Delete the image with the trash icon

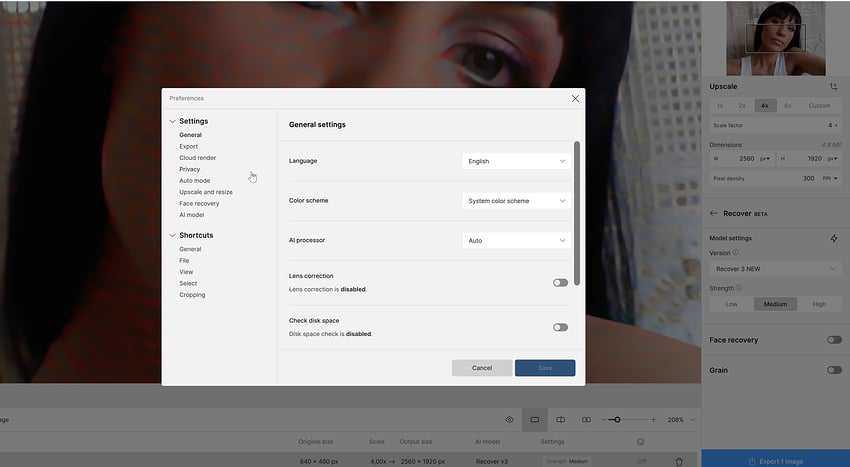coord(680,461)
